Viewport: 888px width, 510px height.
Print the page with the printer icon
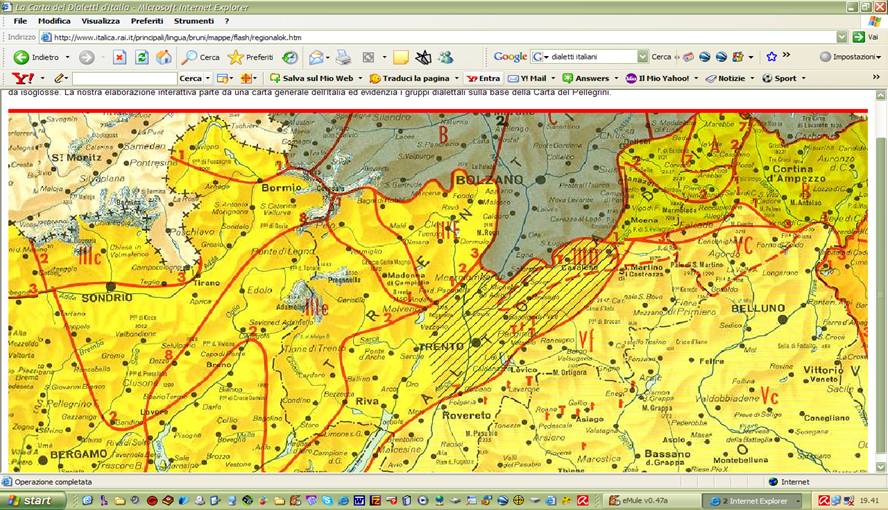343,57
